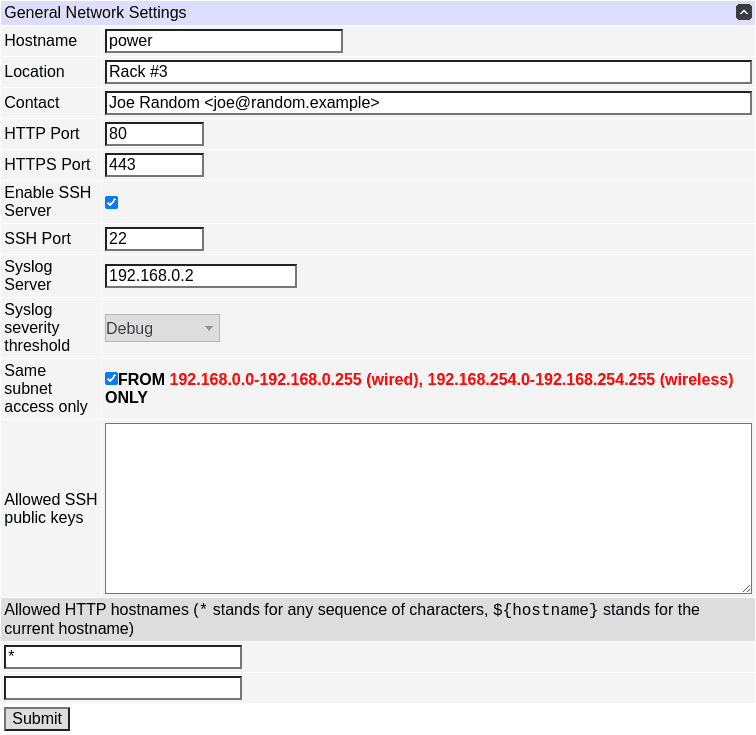Viewport: 756px width, 735px height.
Task: Collapse the General Network Settings panel
Action: 743,13
